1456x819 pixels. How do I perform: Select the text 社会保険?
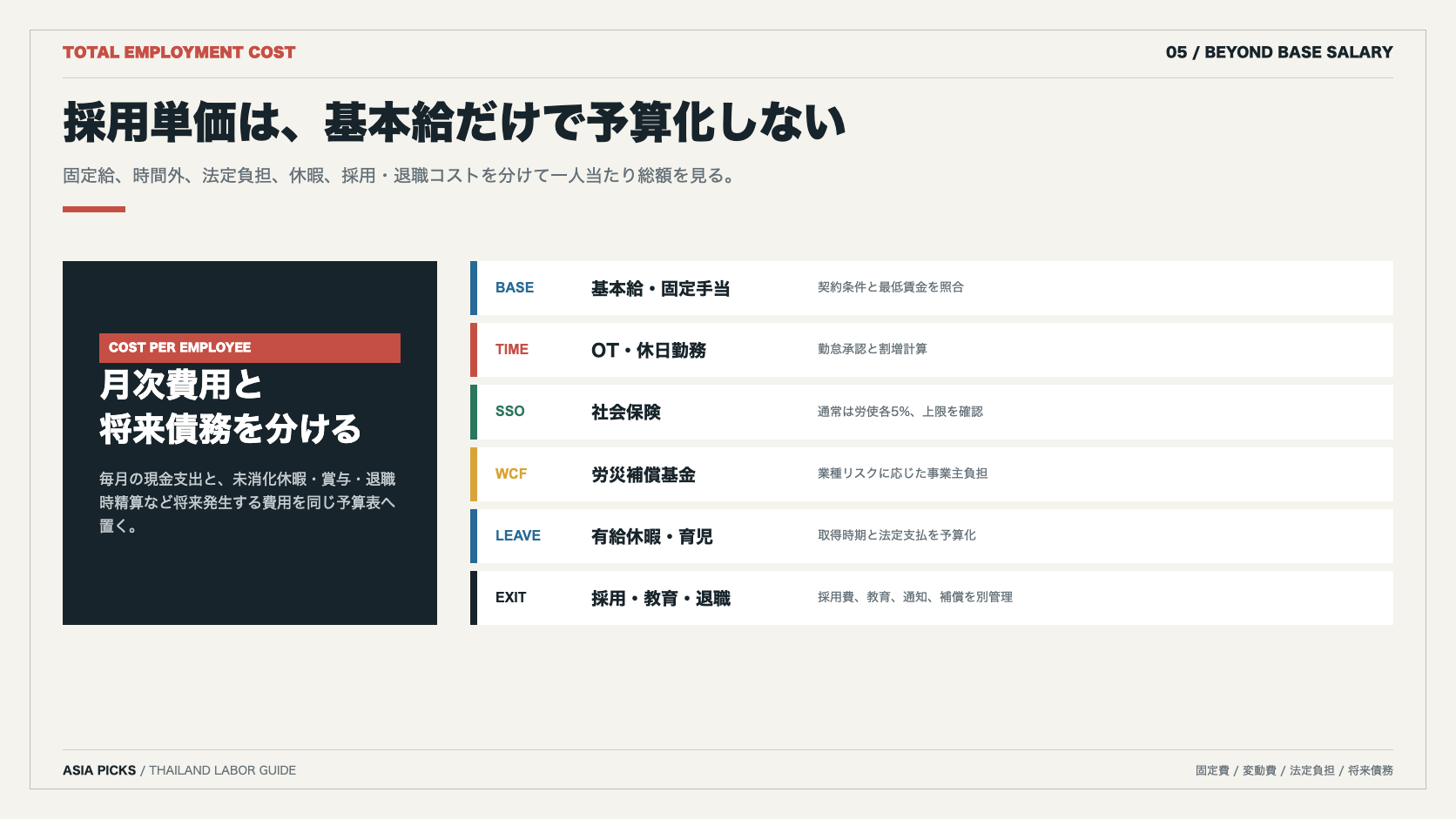(625, 413)
